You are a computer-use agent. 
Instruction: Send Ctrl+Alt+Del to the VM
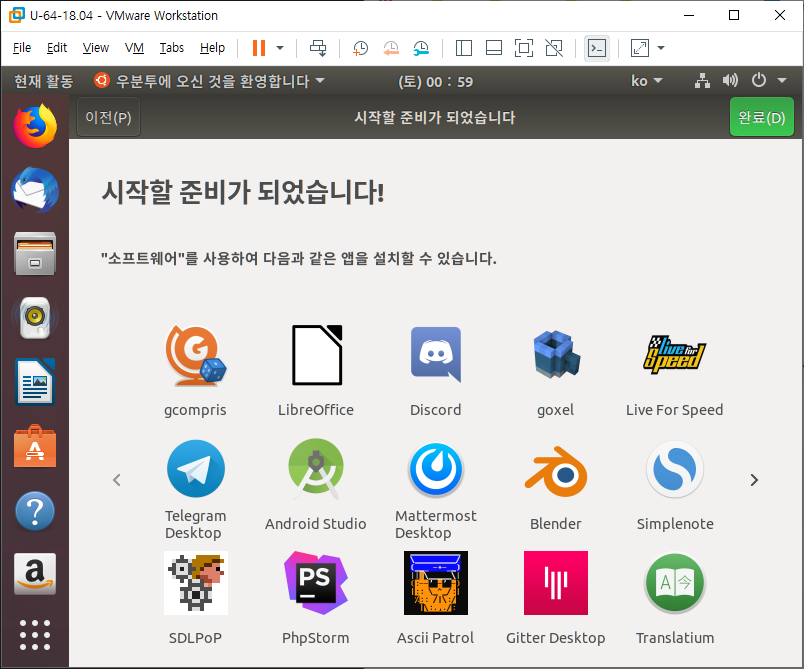tap(318, 48)
